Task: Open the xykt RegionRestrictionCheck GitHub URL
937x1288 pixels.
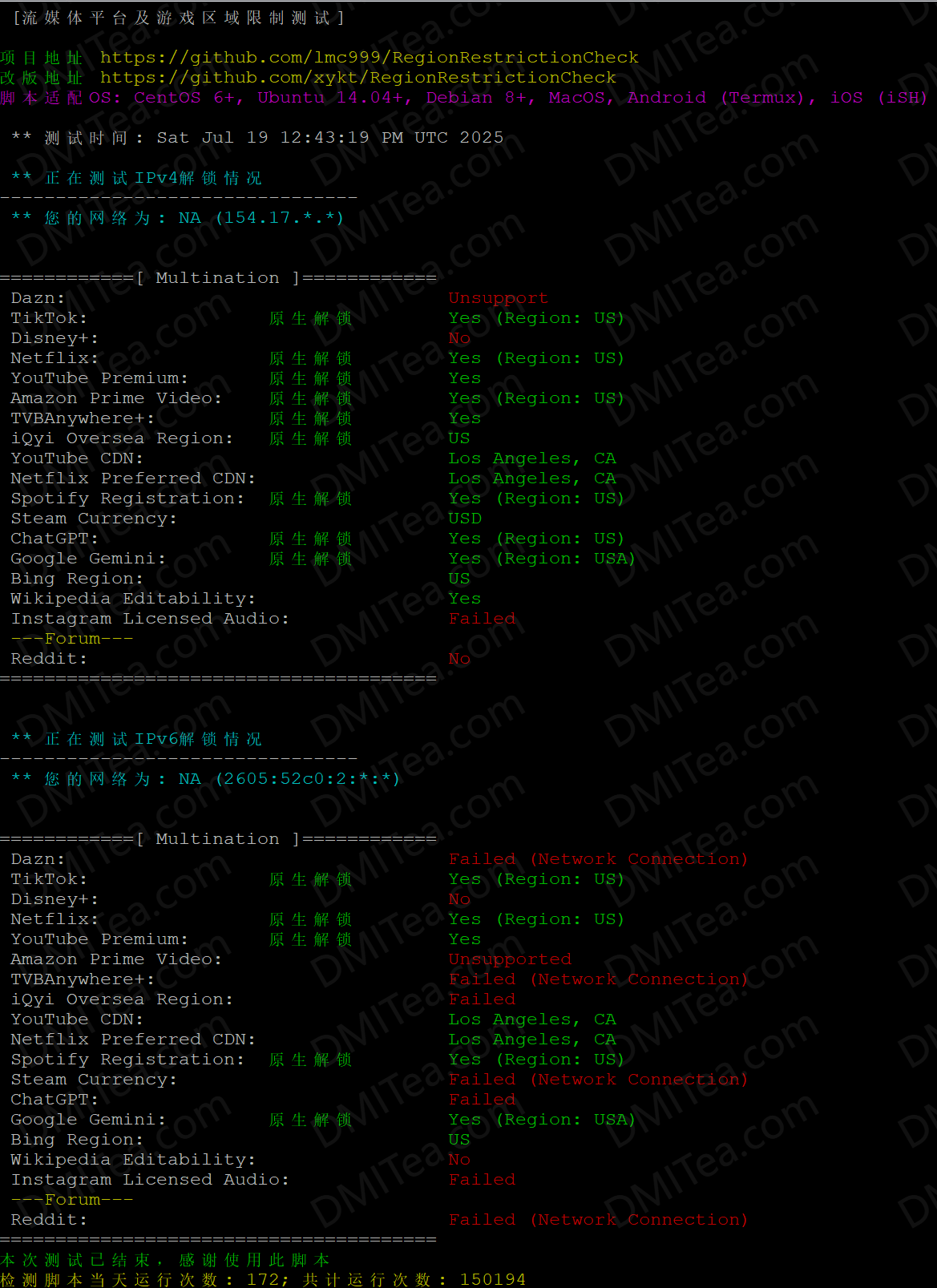Action: [357, 78]
